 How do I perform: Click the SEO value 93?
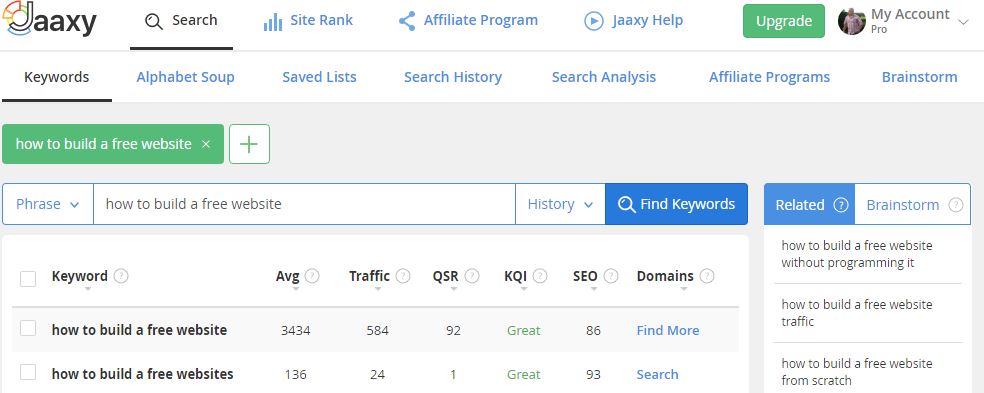(593, 375)
